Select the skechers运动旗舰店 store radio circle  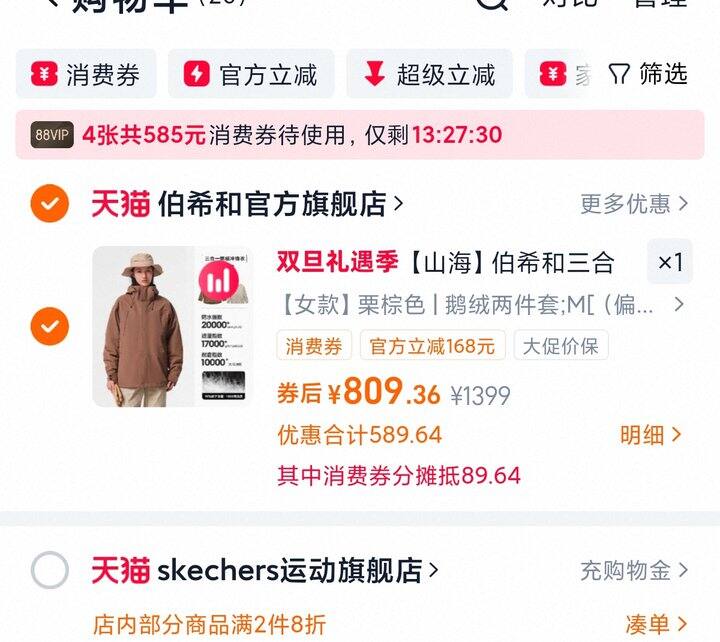pyautogui.click(x=50, y=570)
